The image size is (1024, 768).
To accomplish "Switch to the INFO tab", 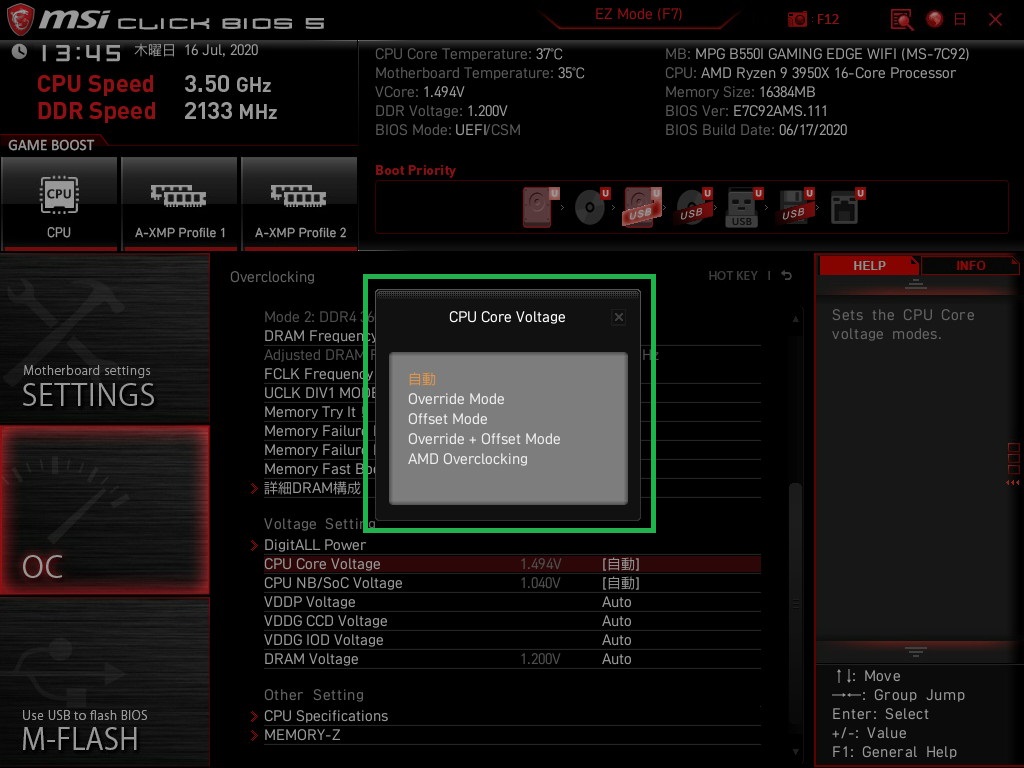I will [x=970, y=266].
